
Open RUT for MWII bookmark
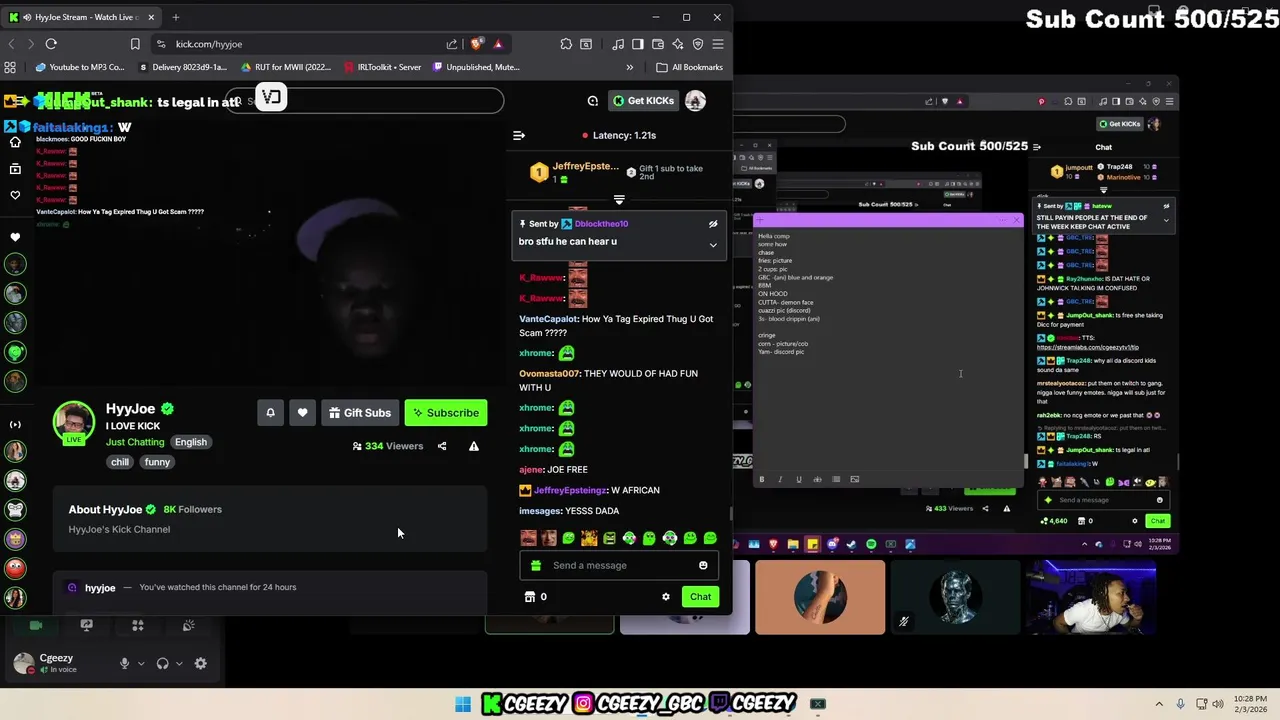point(285,67)
